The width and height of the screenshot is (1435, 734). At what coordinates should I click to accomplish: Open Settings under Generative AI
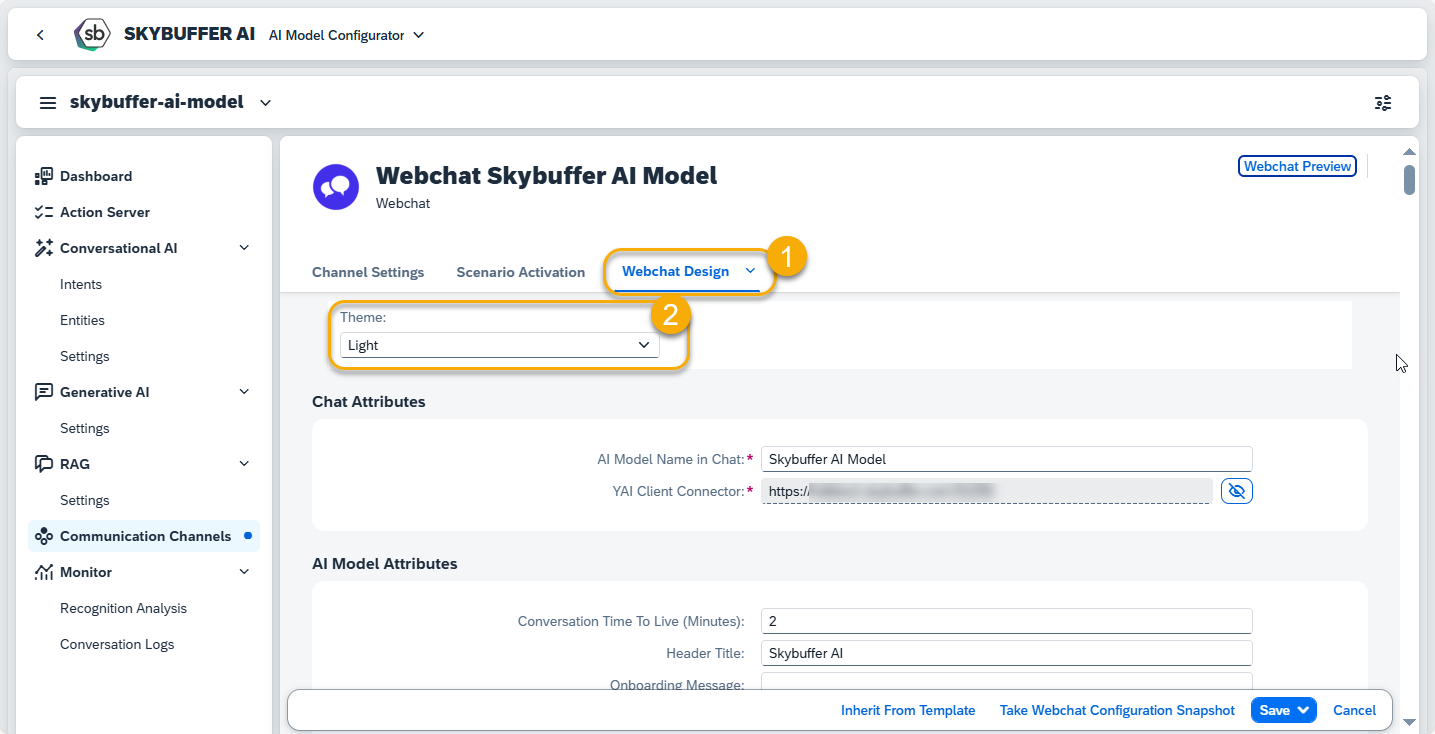(x=85, y=428)
